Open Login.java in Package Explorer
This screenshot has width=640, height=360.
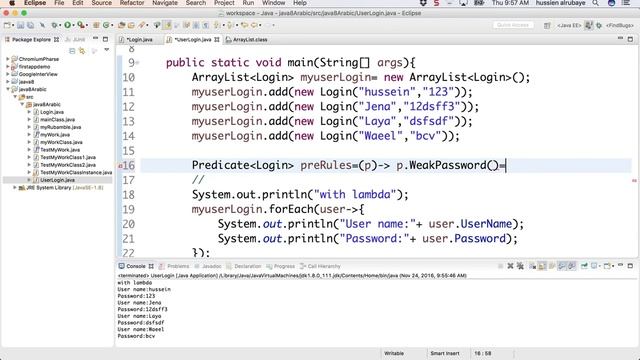[x=51, y=112]
